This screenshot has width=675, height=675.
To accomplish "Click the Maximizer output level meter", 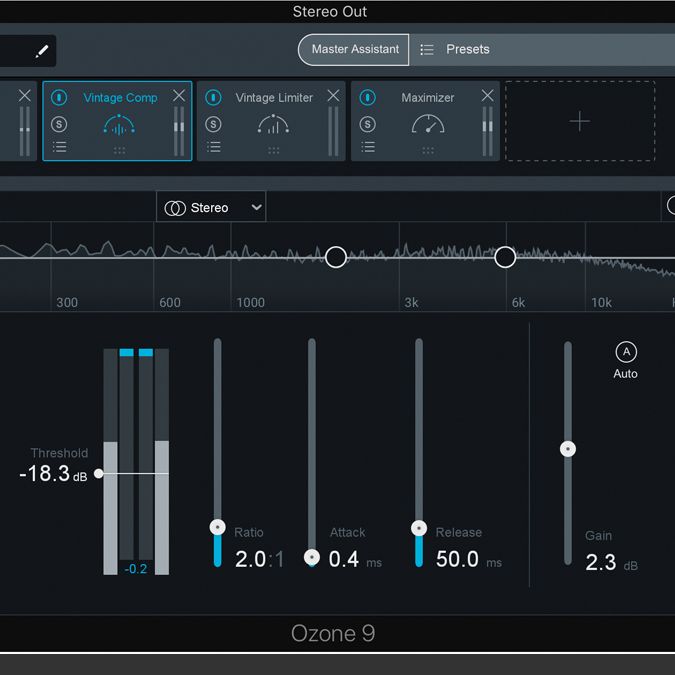I will coord(487,131).
